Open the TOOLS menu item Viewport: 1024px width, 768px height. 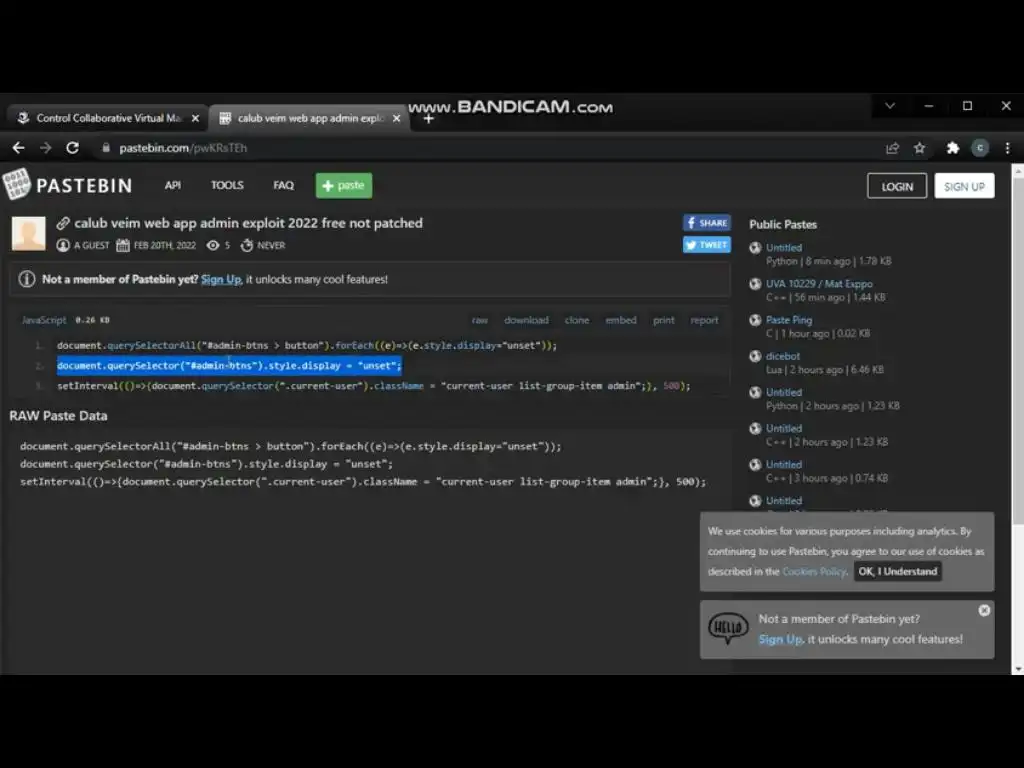[x=227, y=185]
